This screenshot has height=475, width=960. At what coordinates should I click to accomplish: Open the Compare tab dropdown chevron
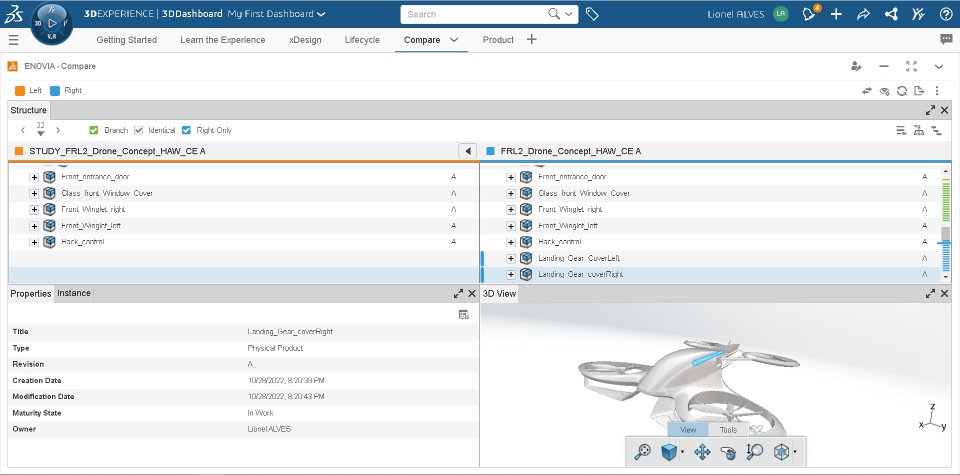454,40
